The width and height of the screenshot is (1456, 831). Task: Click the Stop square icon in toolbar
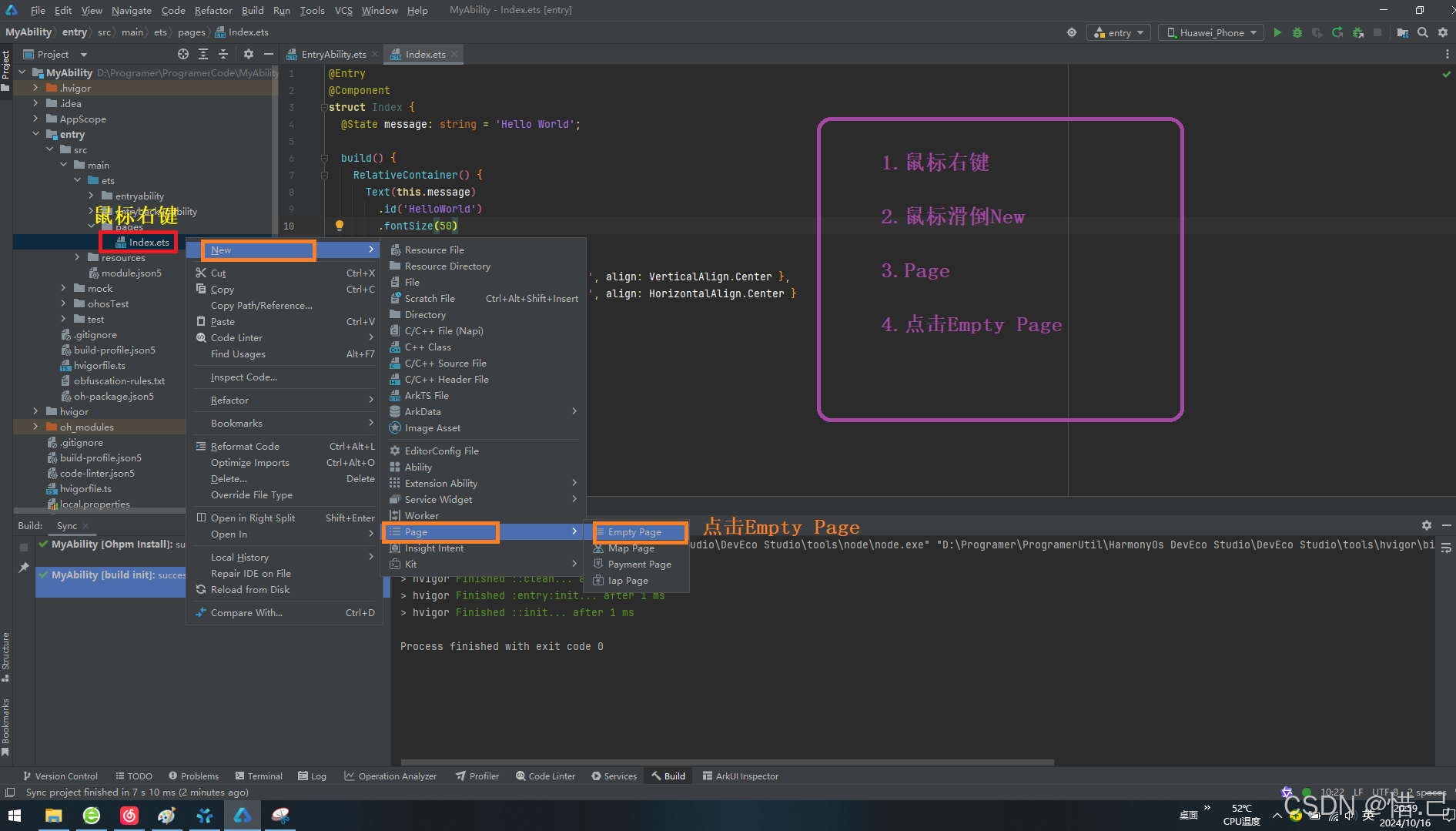pyautogui.click(x=1377, y=32)
